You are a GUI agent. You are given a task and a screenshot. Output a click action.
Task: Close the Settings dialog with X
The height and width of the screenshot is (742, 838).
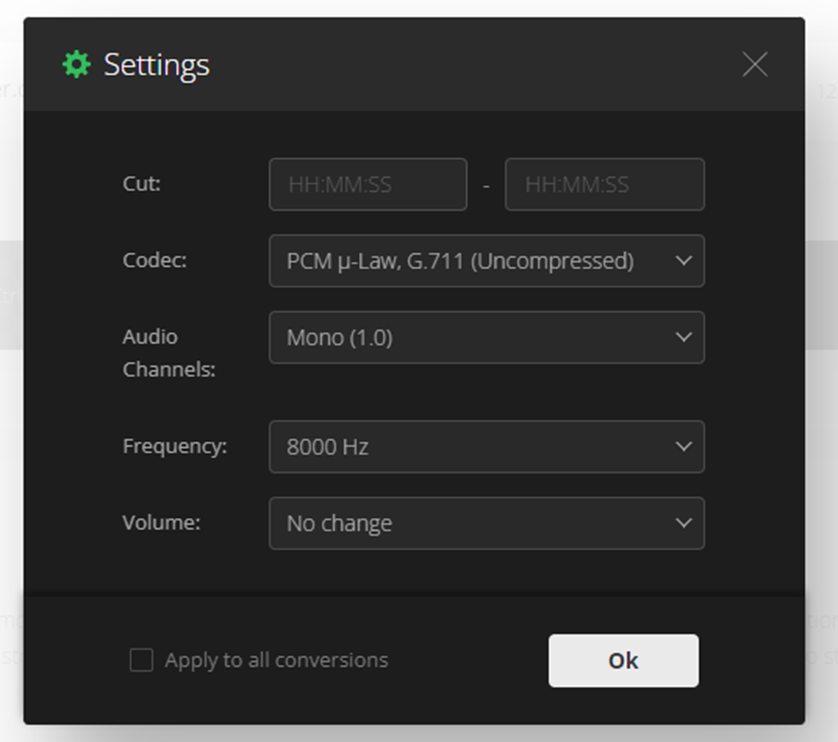click(755, 64)
